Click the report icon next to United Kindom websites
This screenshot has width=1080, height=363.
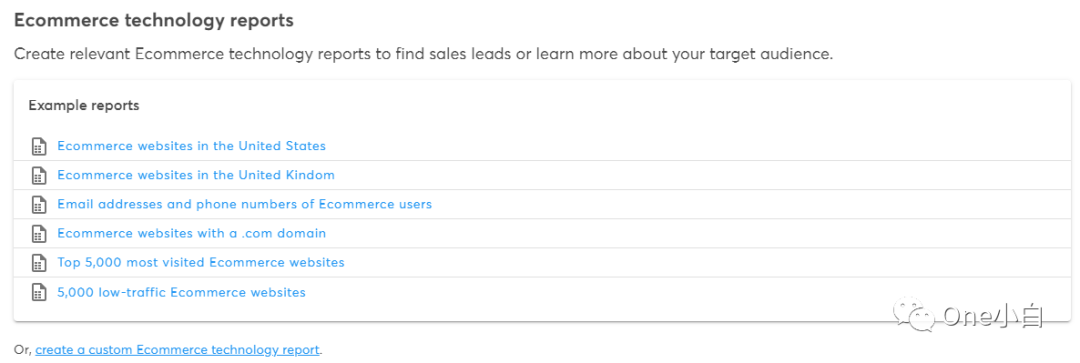39,176
